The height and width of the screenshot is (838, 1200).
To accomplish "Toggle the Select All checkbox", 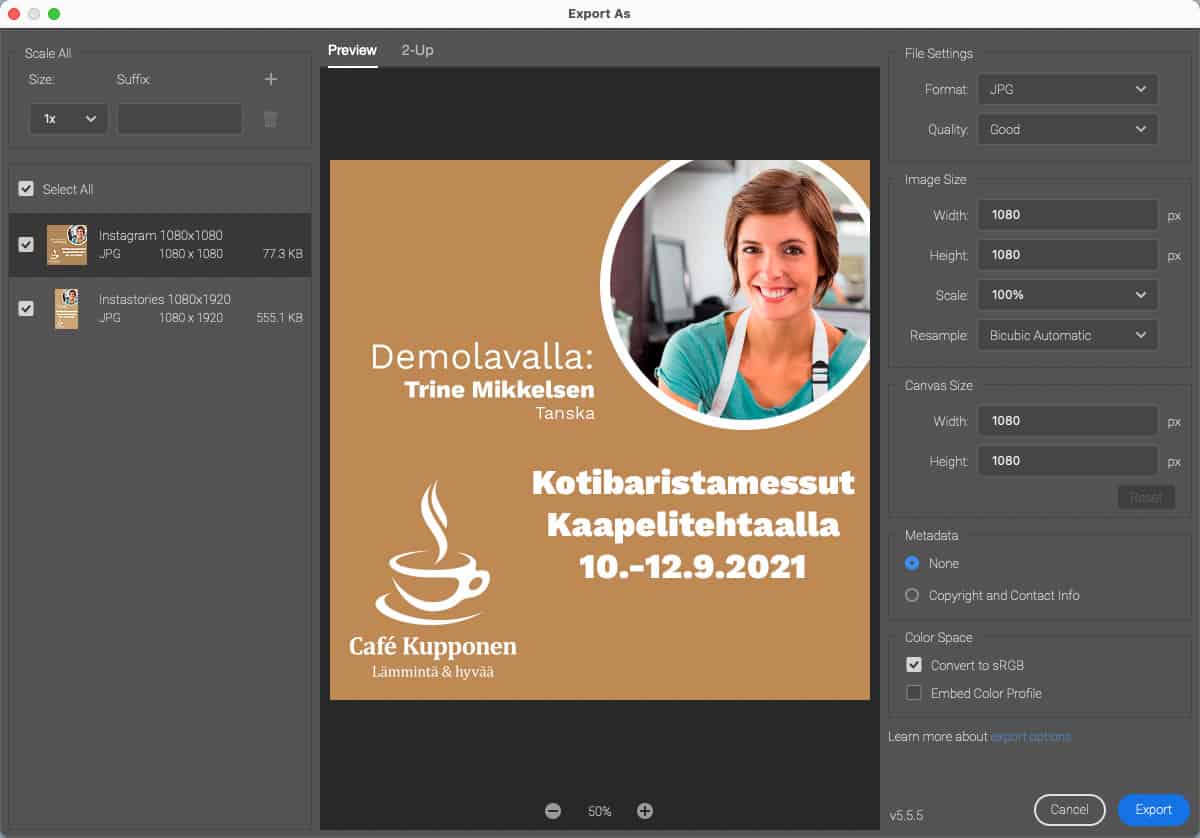I will (x=26, y=189).
